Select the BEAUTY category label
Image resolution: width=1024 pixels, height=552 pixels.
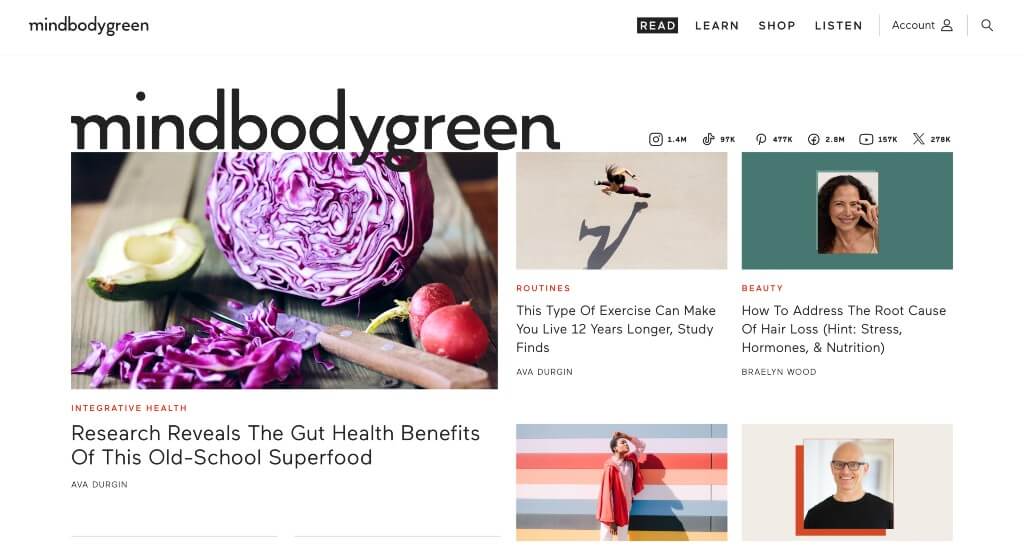(x=762, y=288)
